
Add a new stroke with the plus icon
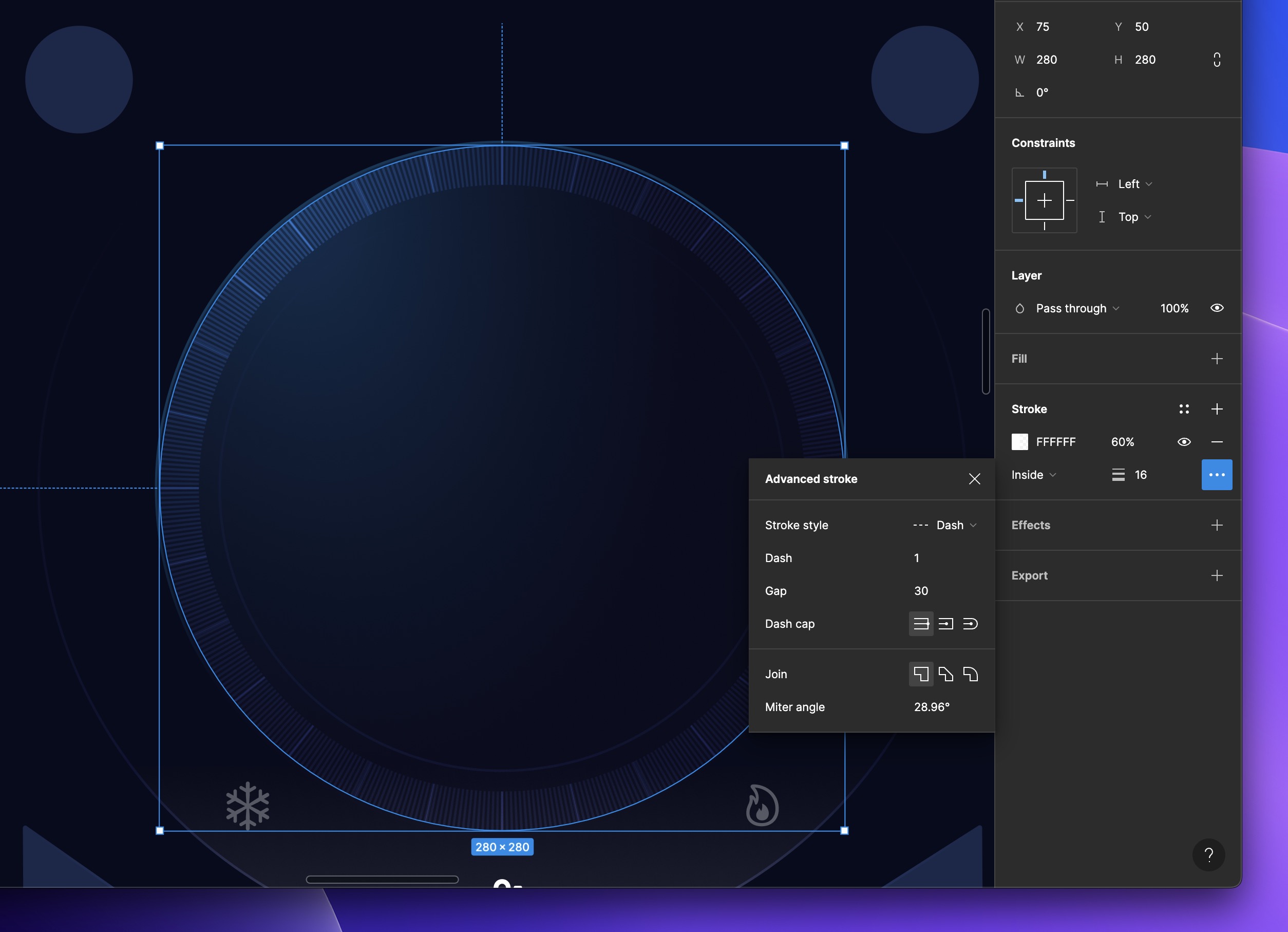click(x=1218, y=408)
